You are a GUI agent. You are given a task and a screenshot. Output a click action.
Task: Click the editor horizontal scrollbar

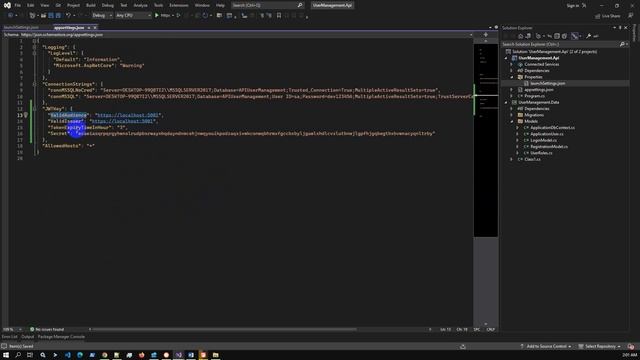point(224,329)
